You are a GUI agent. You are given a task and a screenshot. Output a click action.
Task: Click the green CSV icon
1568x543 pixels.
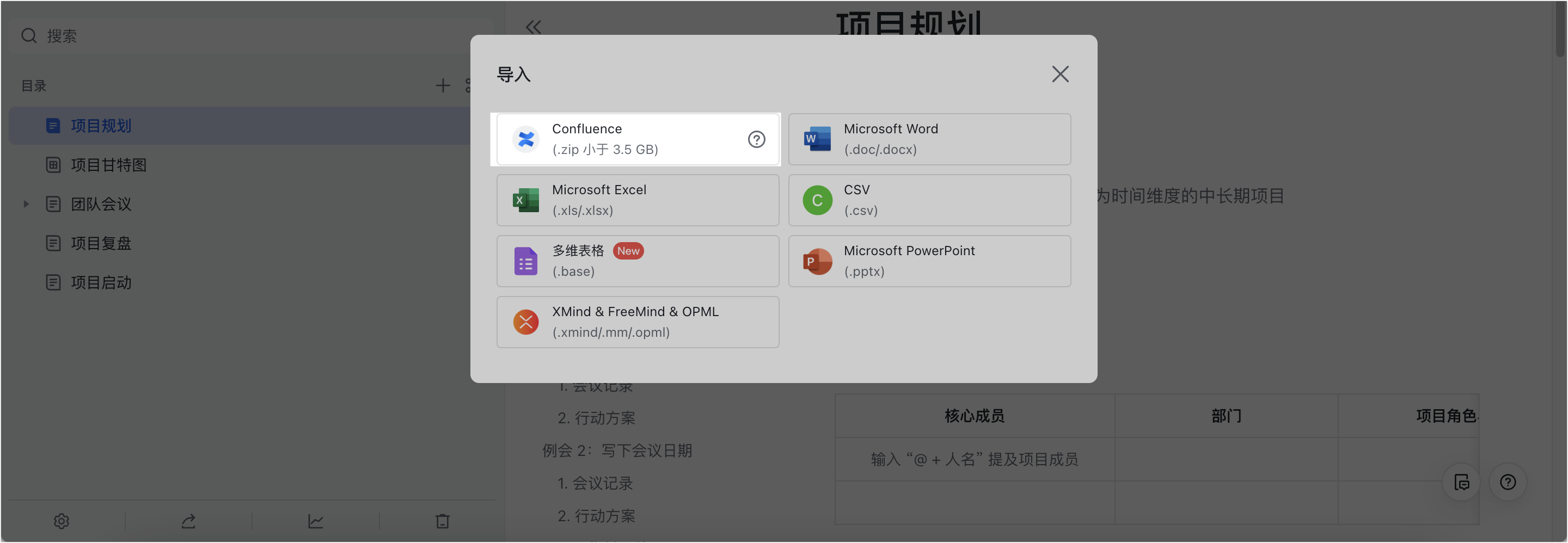tap(817, 200)
